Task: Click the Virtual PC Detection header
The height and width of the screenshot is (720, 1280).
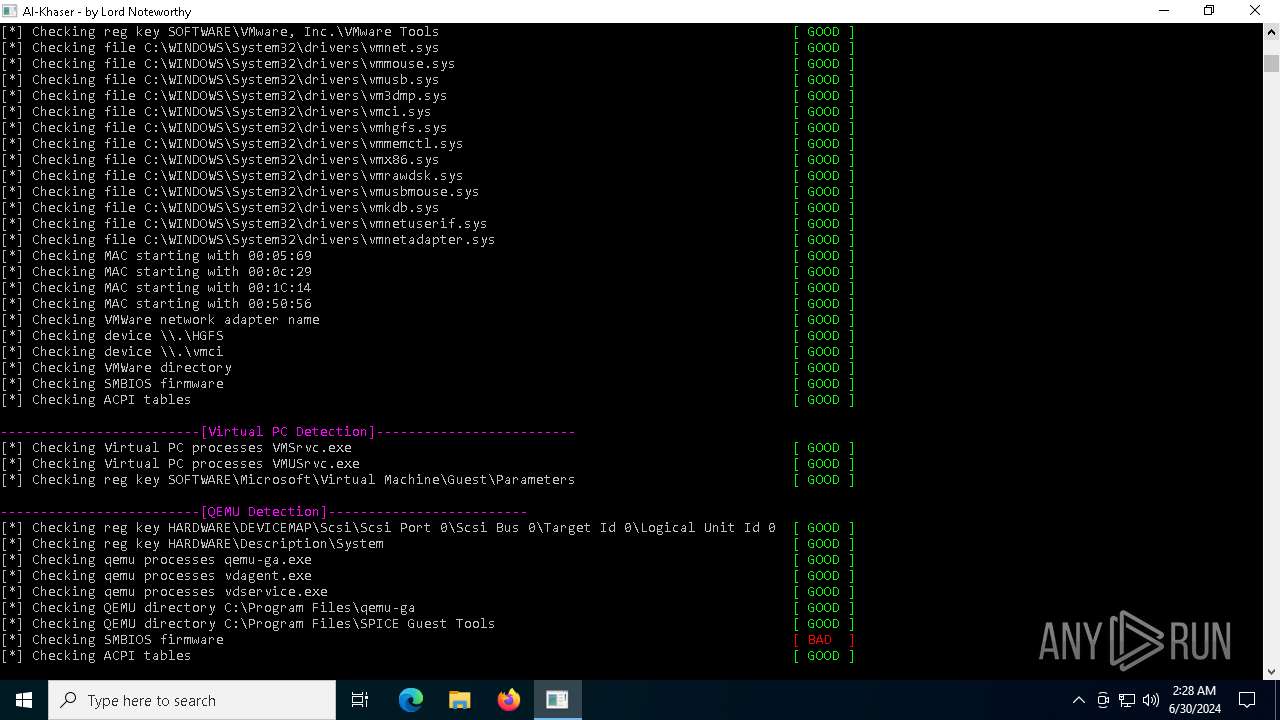Action: (x=288, y=432)
